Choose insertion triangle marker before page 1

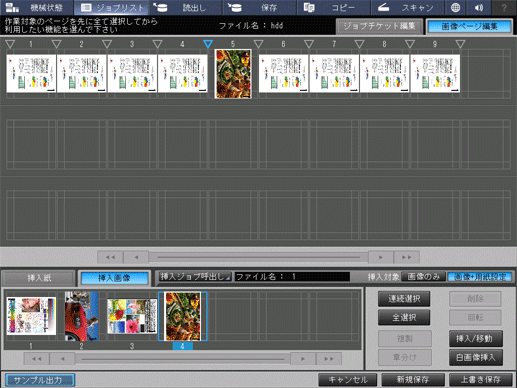[x=10, y=44]
